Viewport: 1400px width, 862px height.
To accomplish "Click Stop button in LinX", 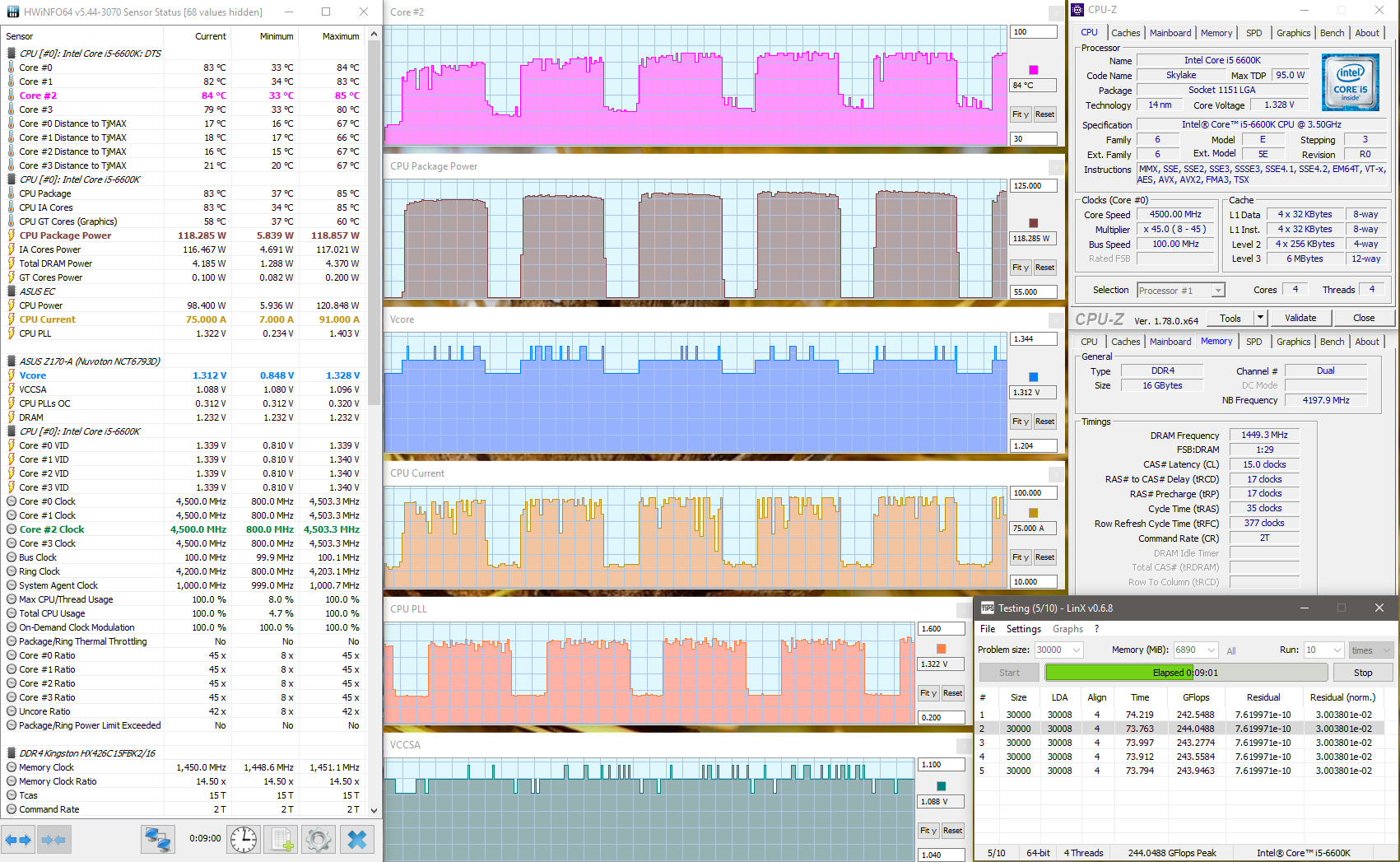I will click(x=1363, y=673).
